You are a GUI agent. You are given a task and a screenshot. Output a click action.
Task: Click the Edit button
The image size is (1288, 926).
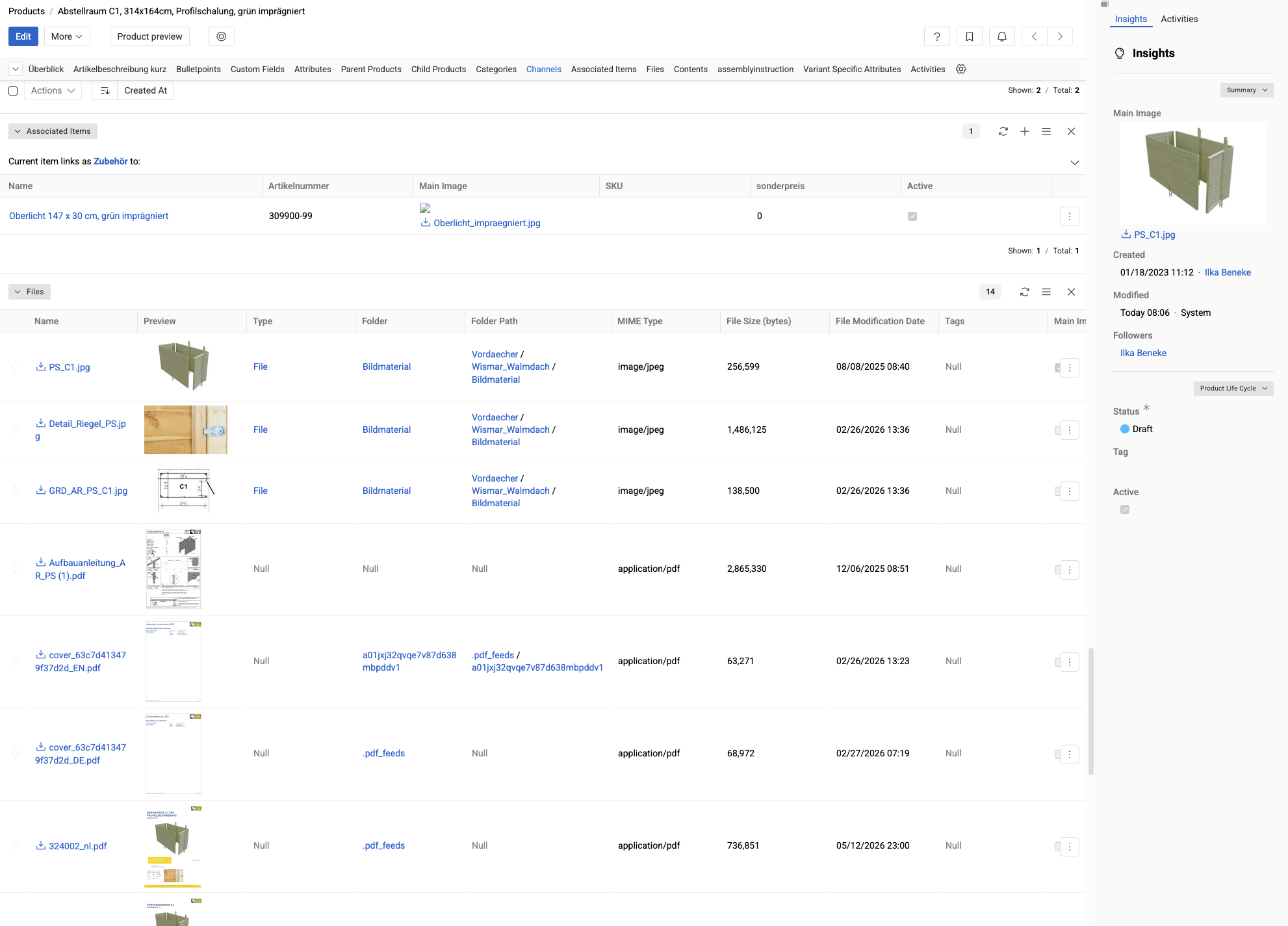pos(23,36)
